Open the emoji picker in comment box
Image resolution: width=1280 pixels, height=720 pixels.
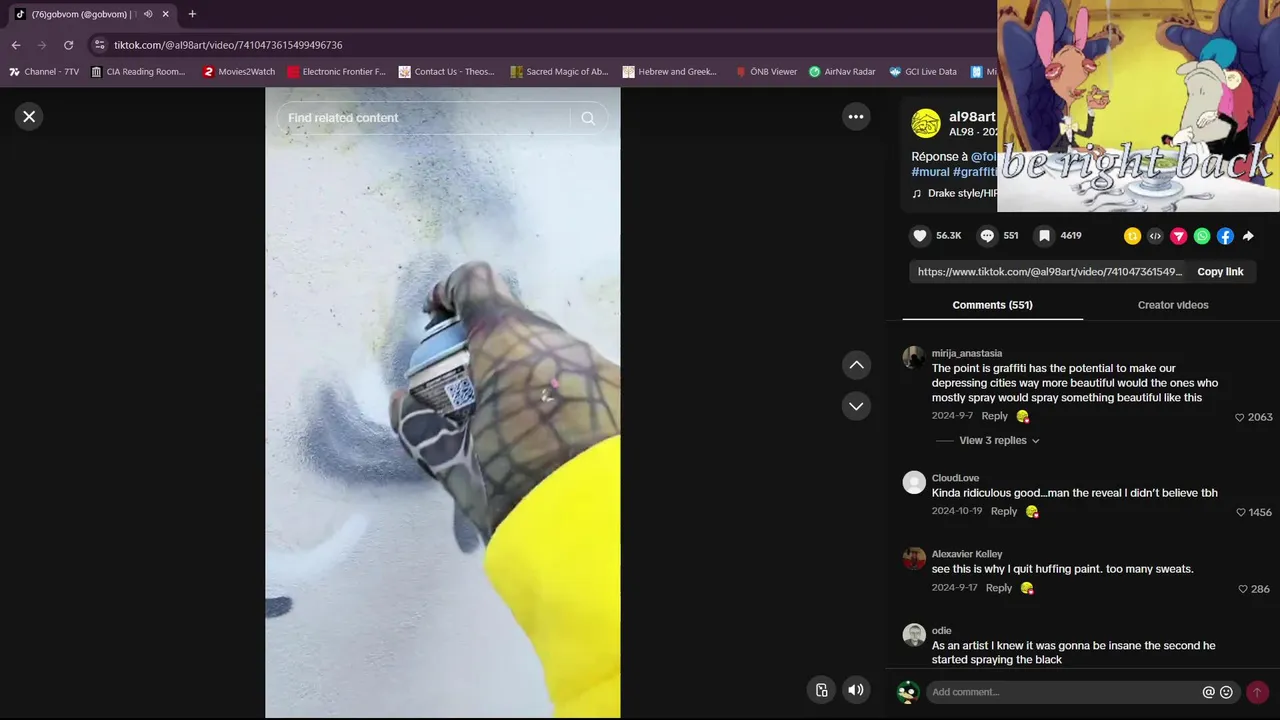point(1226,692)
